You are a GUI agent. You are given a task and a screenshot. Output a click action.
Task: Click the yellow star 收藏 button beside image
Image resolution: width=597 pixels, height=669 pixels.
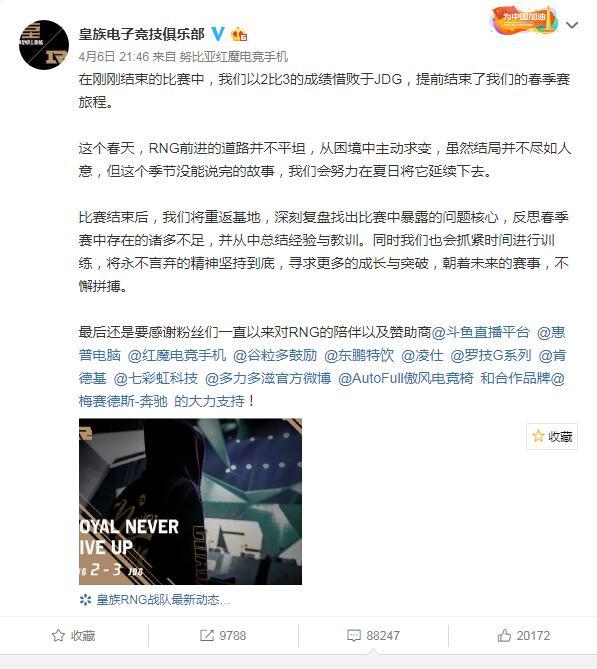[552, 436]
